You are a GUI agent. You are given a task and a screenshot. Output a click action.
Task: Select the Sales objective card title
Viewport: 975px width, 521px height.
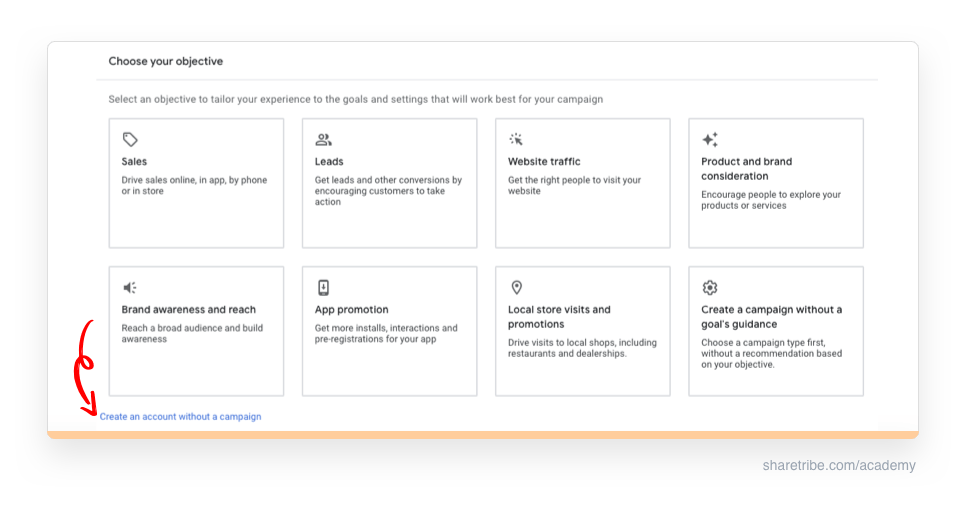coord(134,162)
